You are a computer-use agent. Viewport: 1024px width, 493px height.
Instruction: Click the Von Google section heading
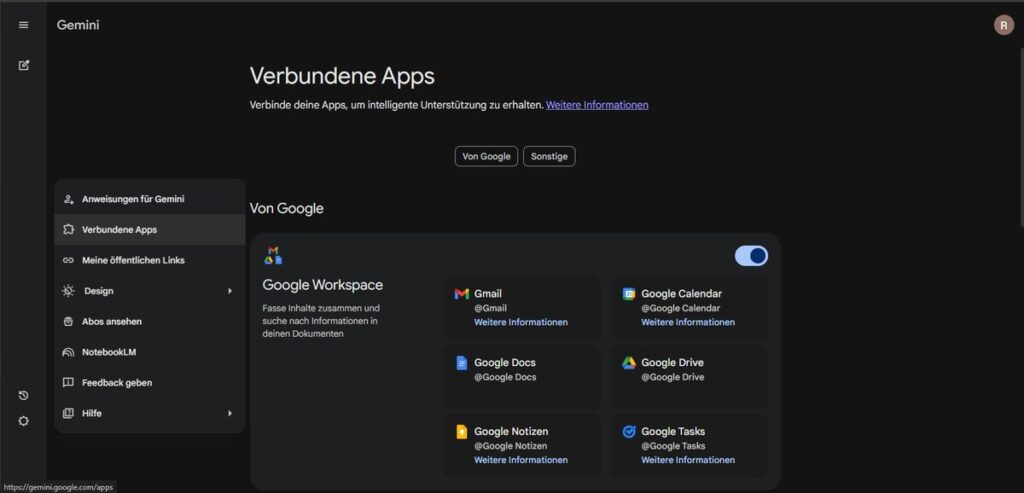[x=286, y=208]
